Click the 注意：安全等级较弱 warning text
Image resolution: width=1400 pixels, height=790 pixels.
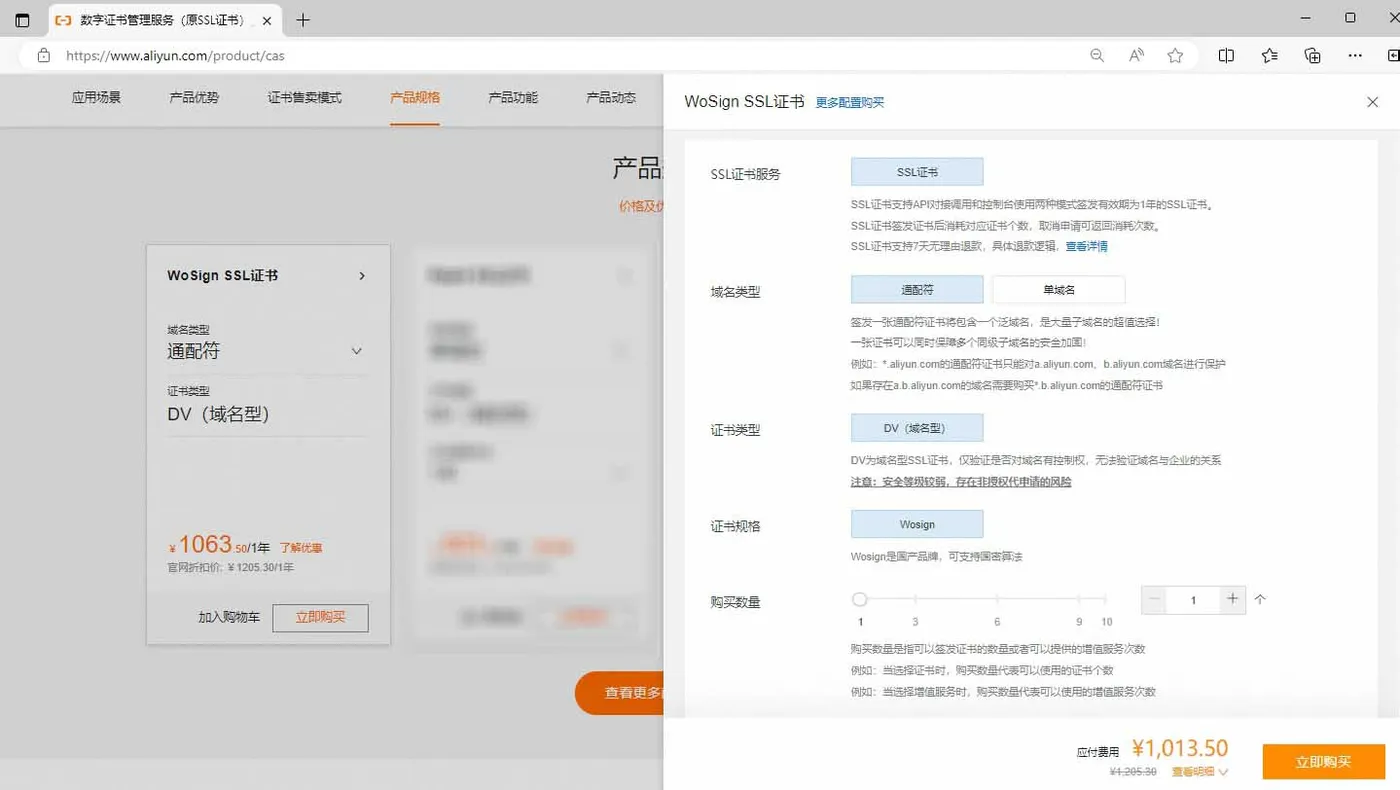coord(961,481)
